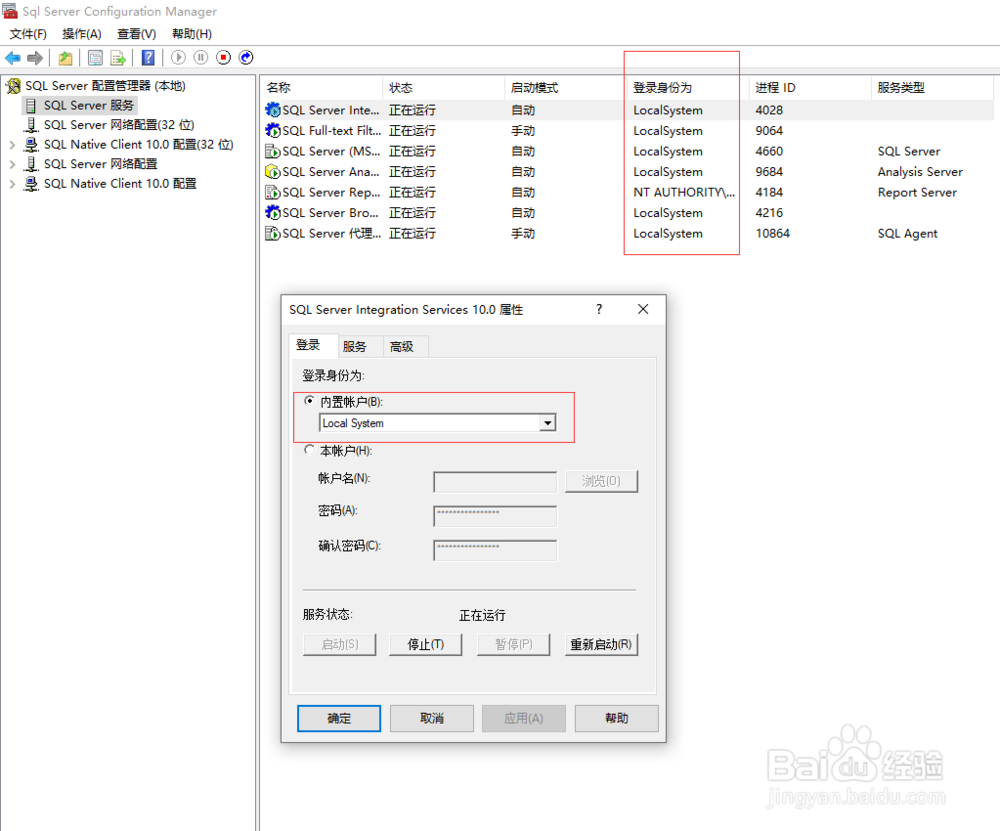Click the NT AUTHORITY\... login cell
The width and height of the screenshot is (1000, 831).
(x=684, y=192)
